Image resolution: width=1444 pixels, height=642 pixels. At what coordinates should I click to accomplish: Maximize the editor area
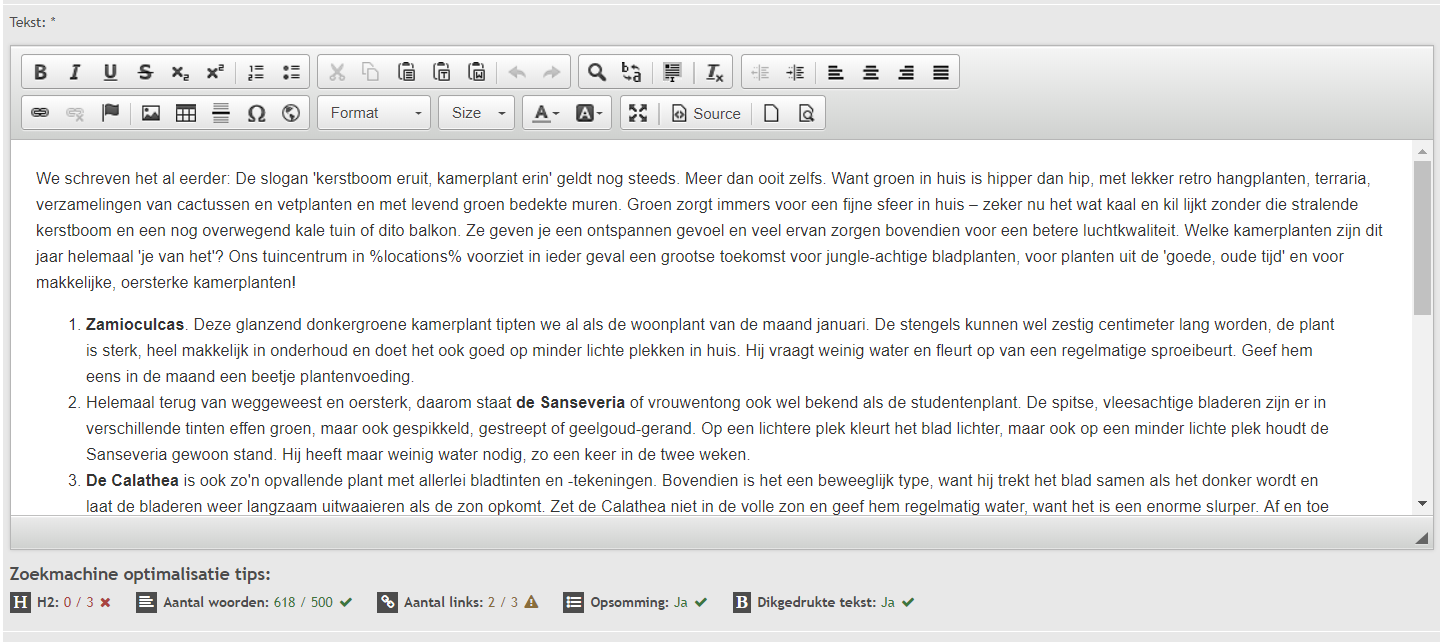pos(637,113)
